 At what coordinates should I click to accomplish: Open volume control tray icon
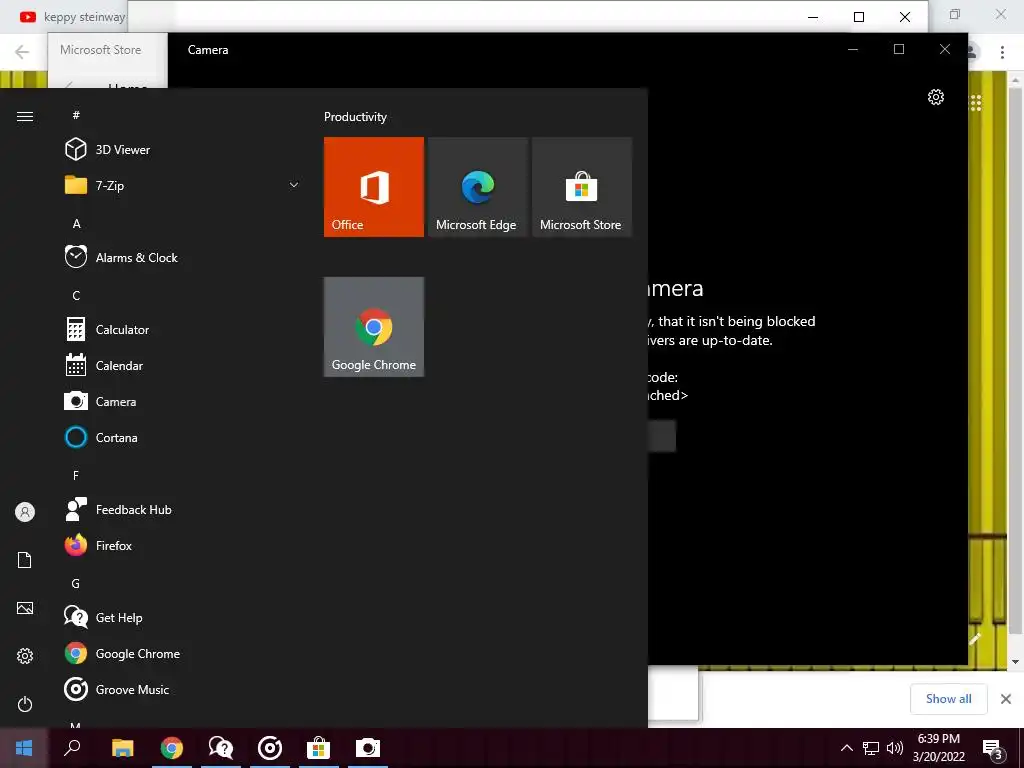(895, 748)
